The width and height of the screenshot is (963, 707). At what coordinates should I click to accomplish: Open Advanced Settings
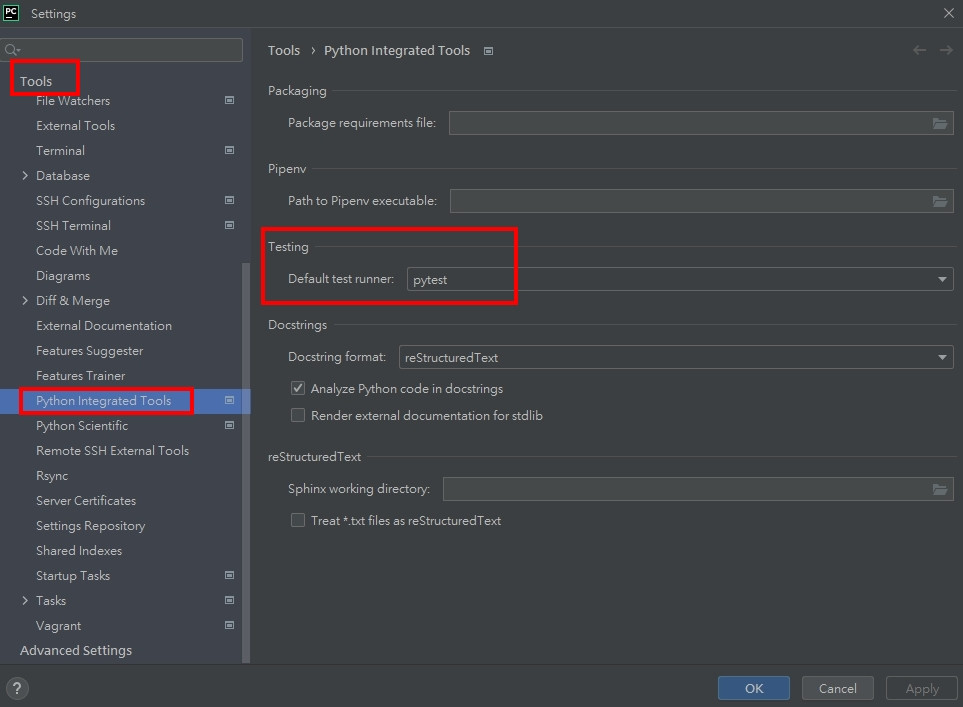(76, 650)
